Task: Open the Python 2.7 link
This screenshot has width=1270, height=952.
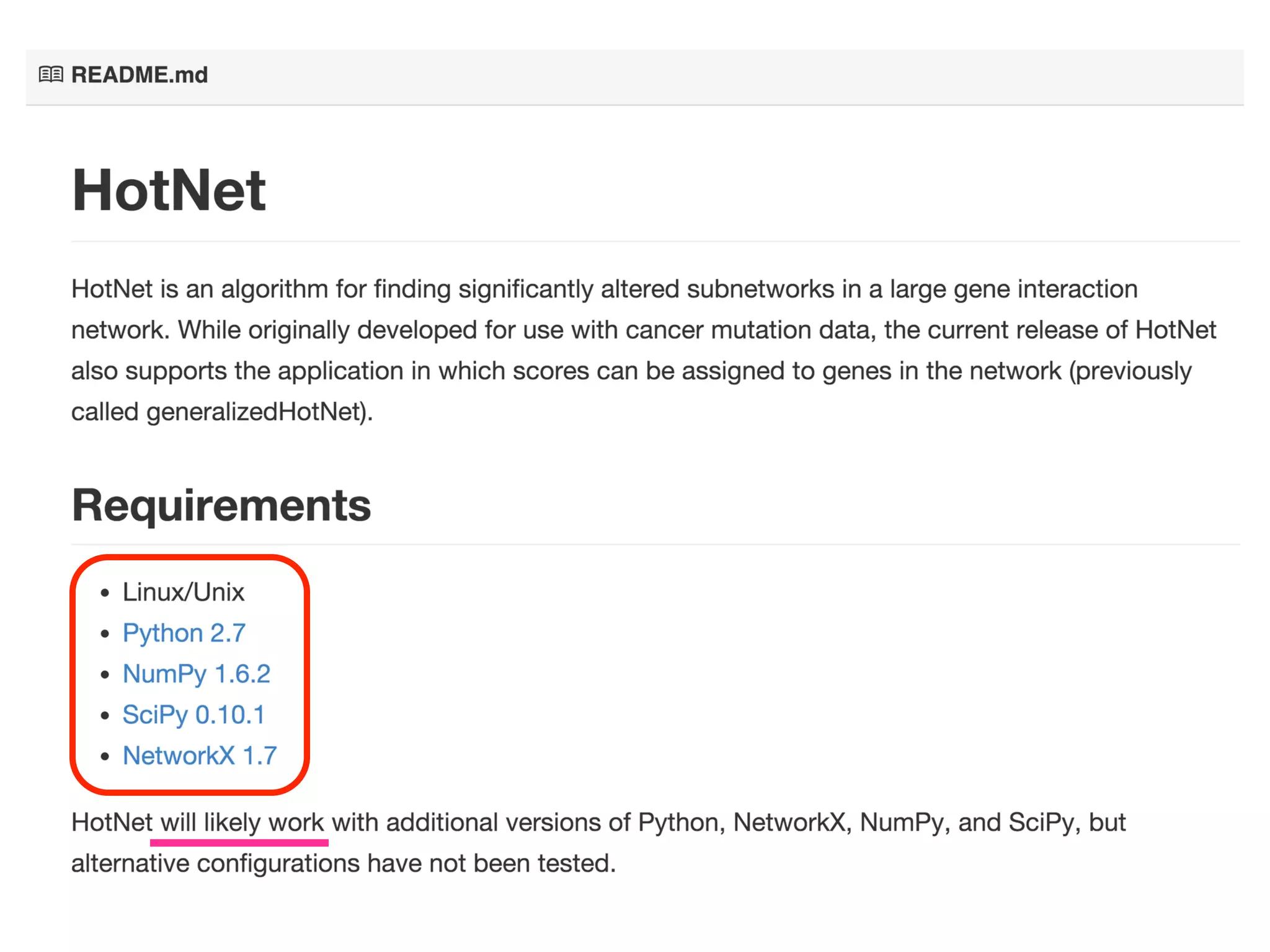Action: (x=184, y=633)
